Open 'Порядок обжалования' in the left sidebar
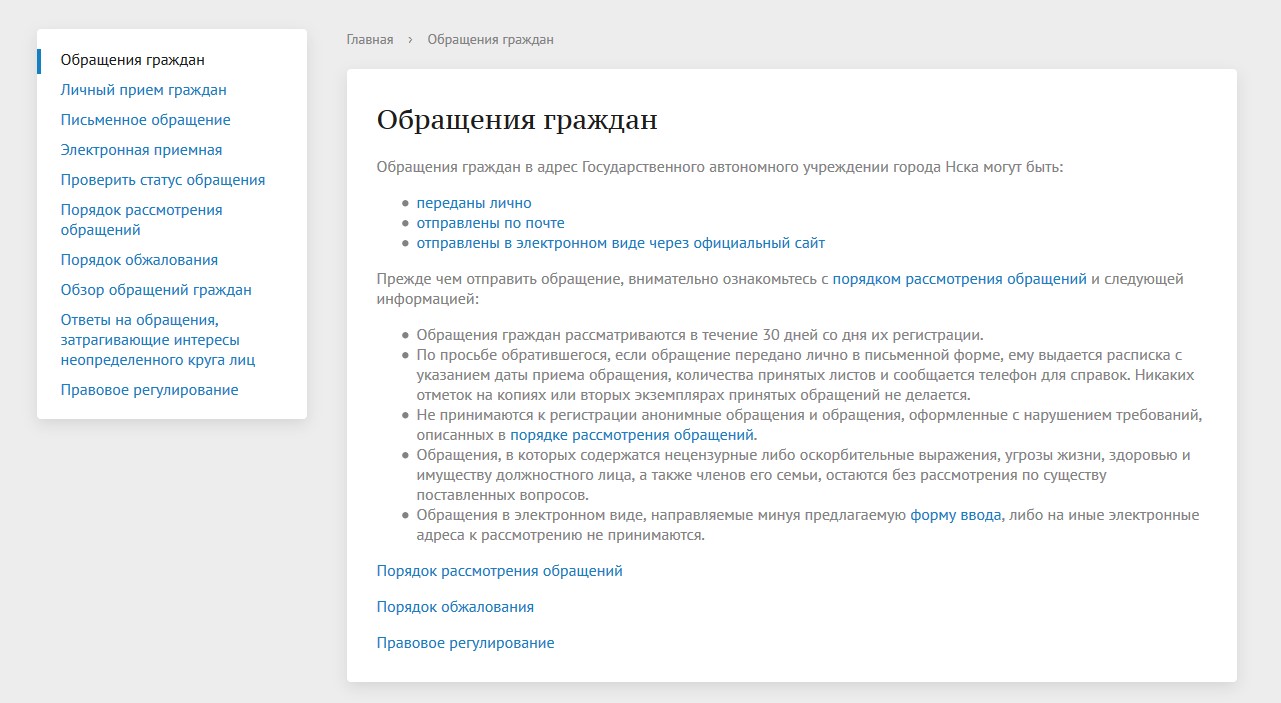This screenshot has width=1281, height=703. pos(139,260)
